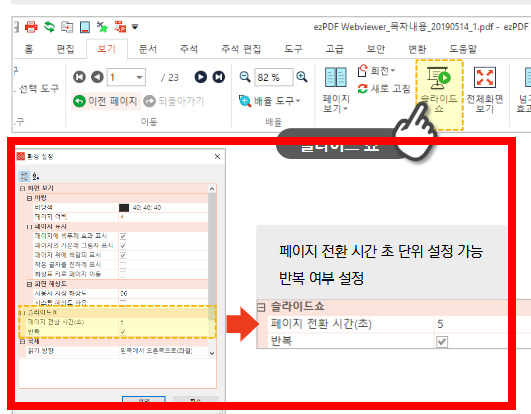Screen dimensions: 531x414
Task: Click the green sync arrows in quick access toolbar
Action: [x=49, y=27]
